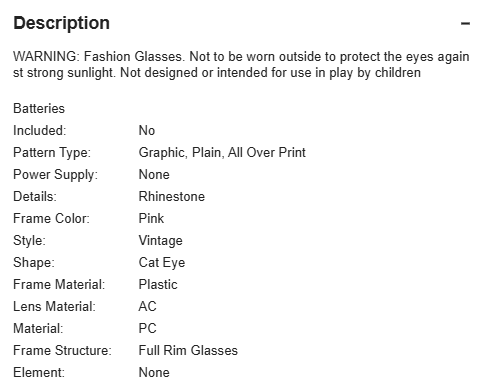Viewport: 487px width, 381px height.
Task: Click the Rhinestone details value
Action: click(x=172, y=196)
